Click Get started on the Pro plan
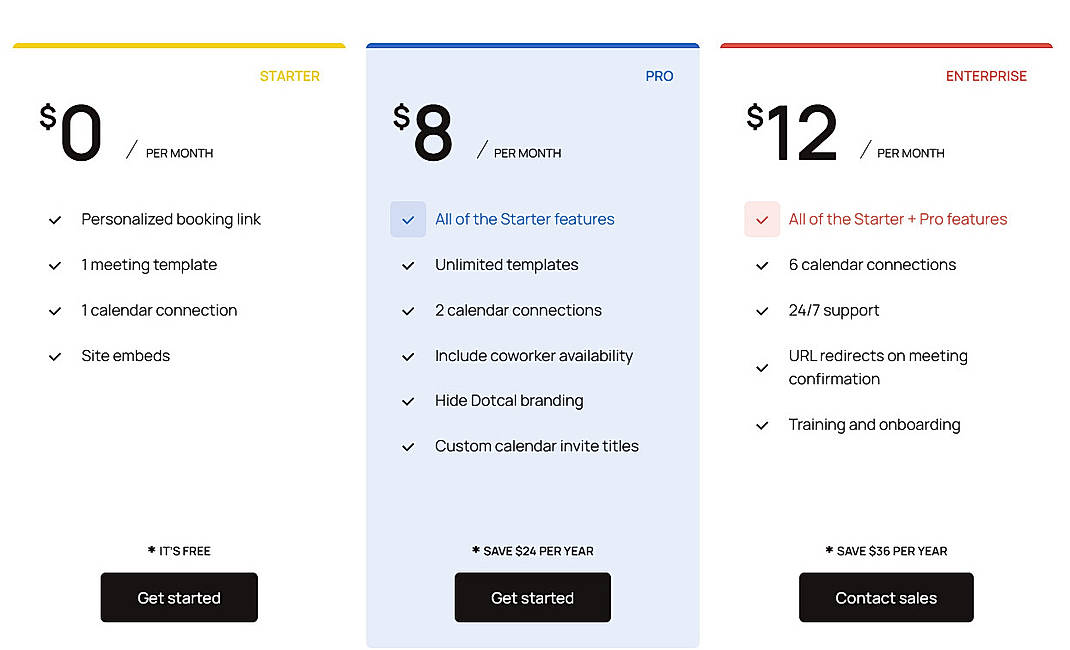The width and height of the screenshot is (1070, 650). click(532, 597)
